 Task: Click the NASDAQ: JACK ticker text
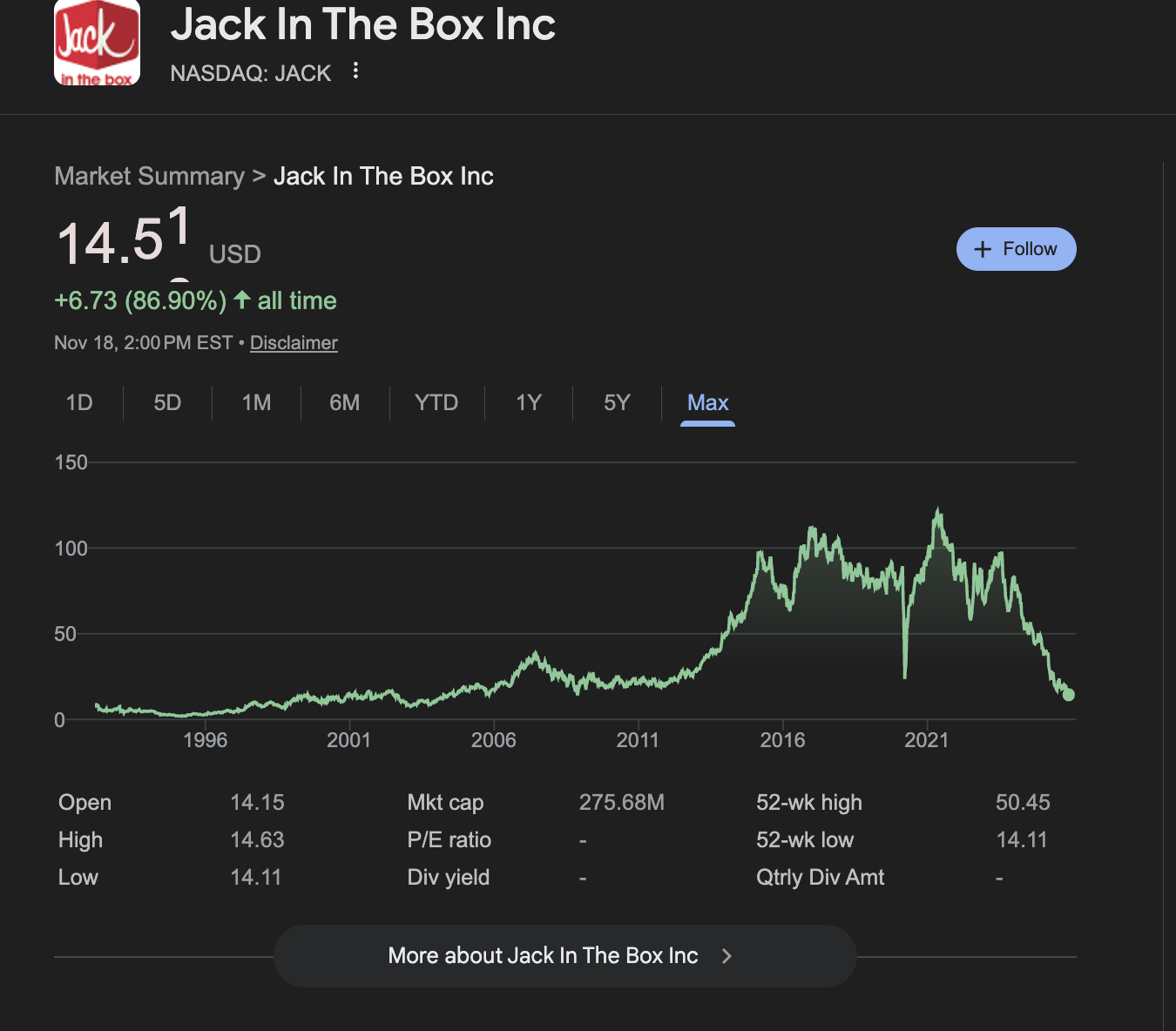tap(251, 73)
